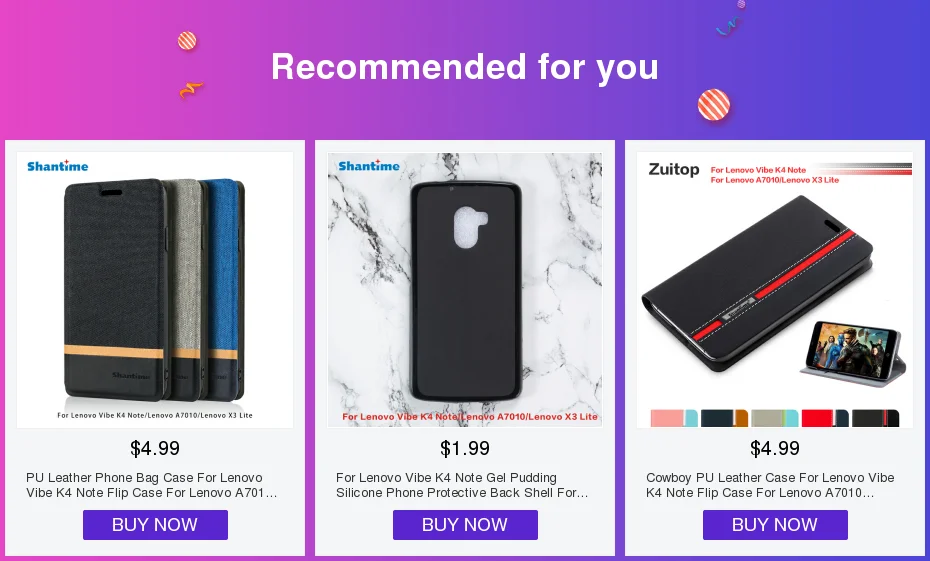
Task: Click BUY NOW for Gel Pudding Silicone case
Action: pos(465,525)
